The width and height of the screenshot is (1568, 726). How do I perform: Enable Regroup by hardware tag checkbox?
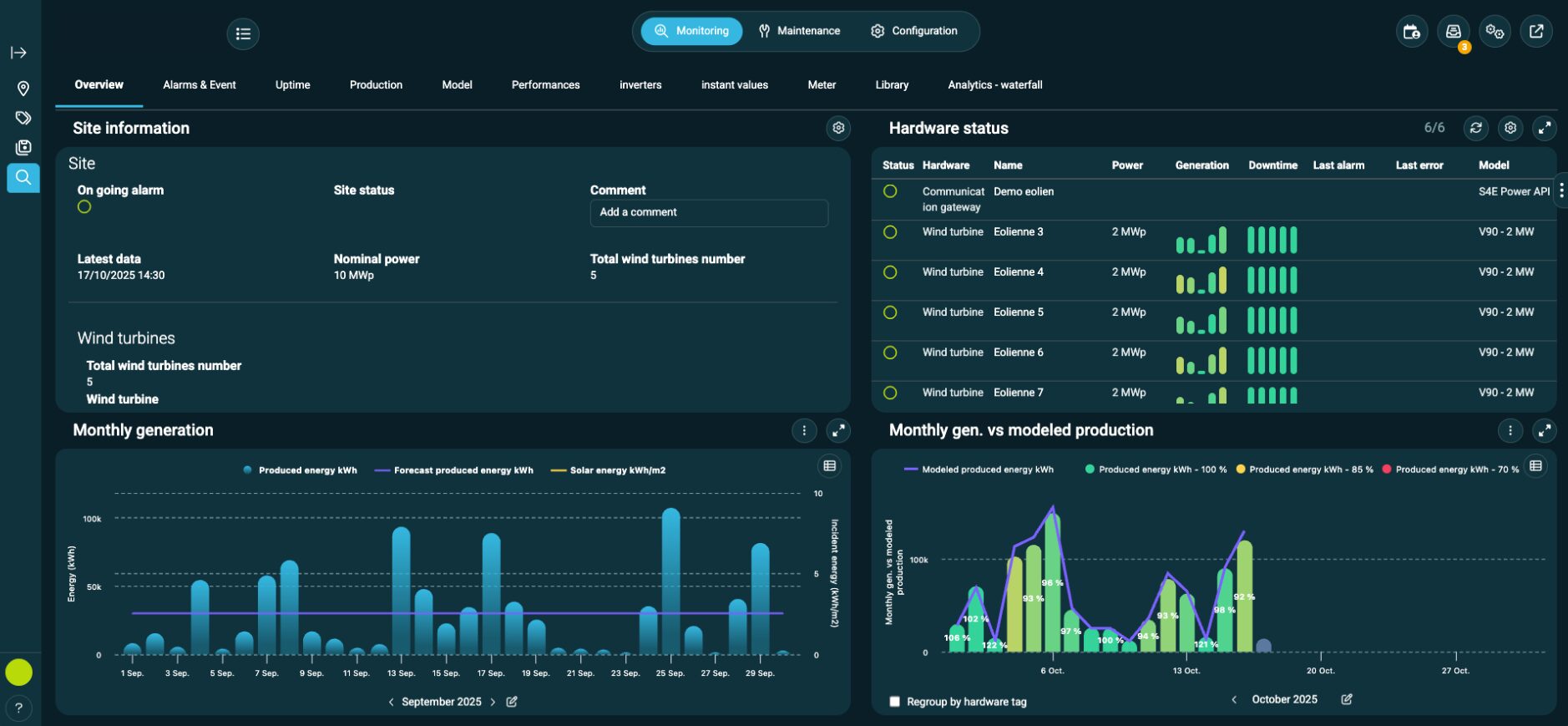click(x=895, y=702)
